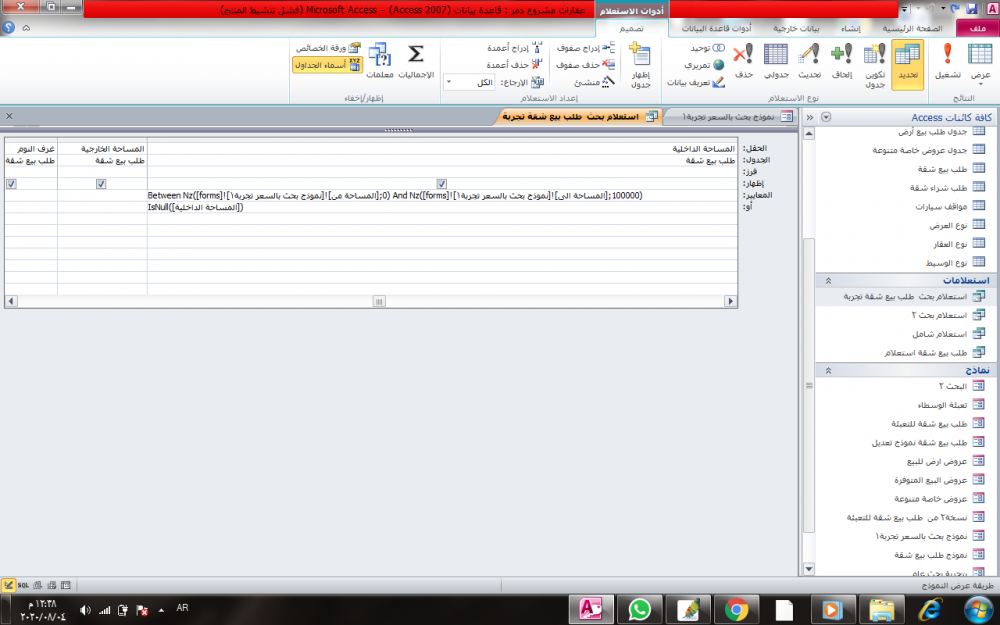Click the المساحة الخارجية field name cell

(102, 149)
